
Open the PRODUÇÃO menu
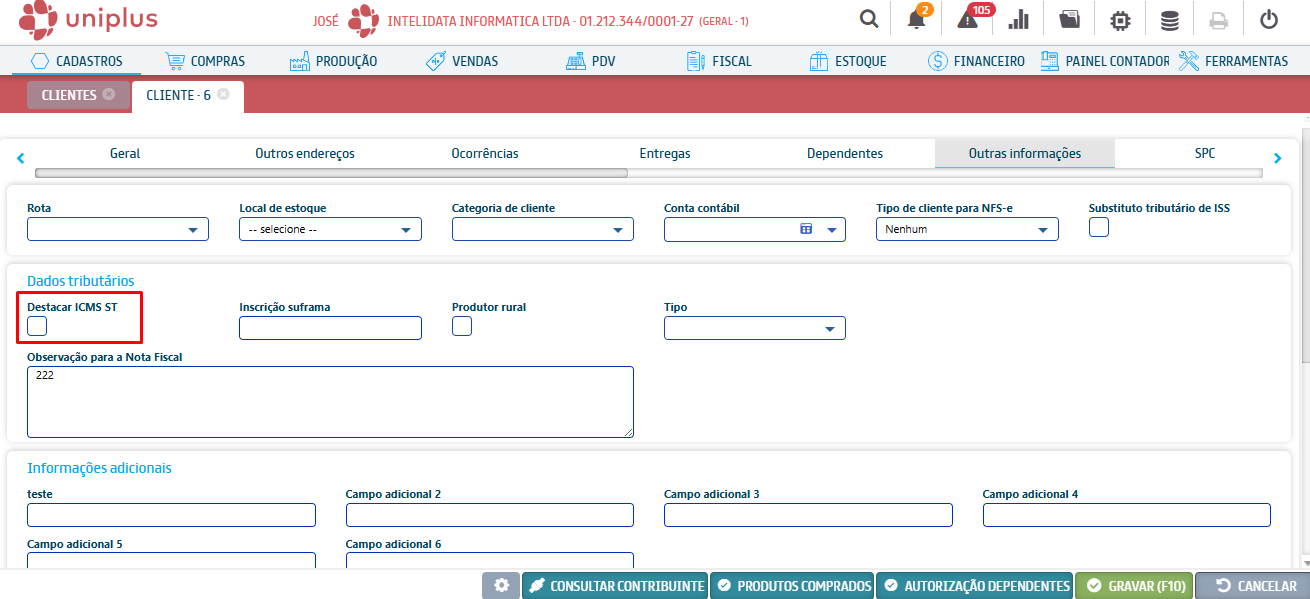point(333,61)
